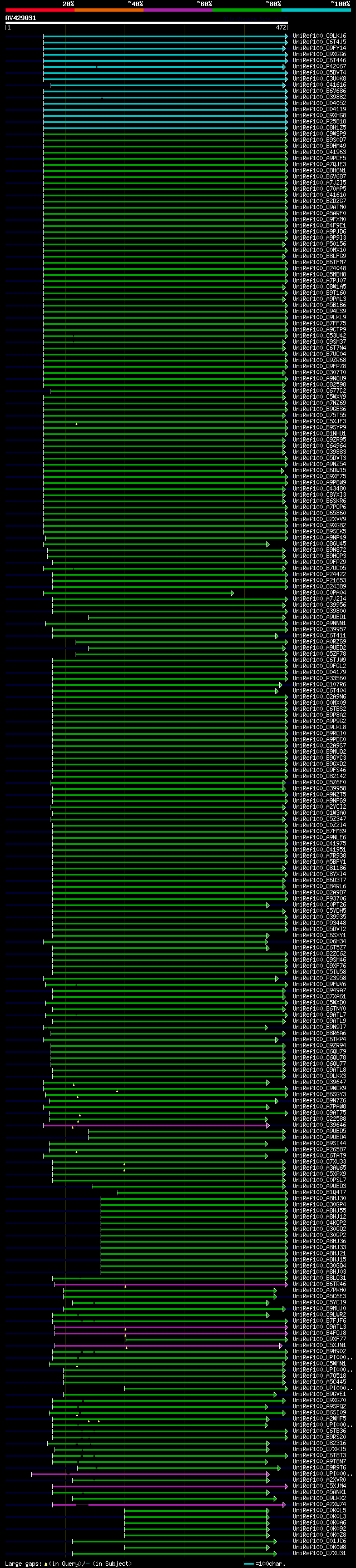The height and width of the screenshot is (1568, 356).
Task: Select label UniRef100_Q8H1Z5
Action: pyautogui.click(x=319, y=127)
